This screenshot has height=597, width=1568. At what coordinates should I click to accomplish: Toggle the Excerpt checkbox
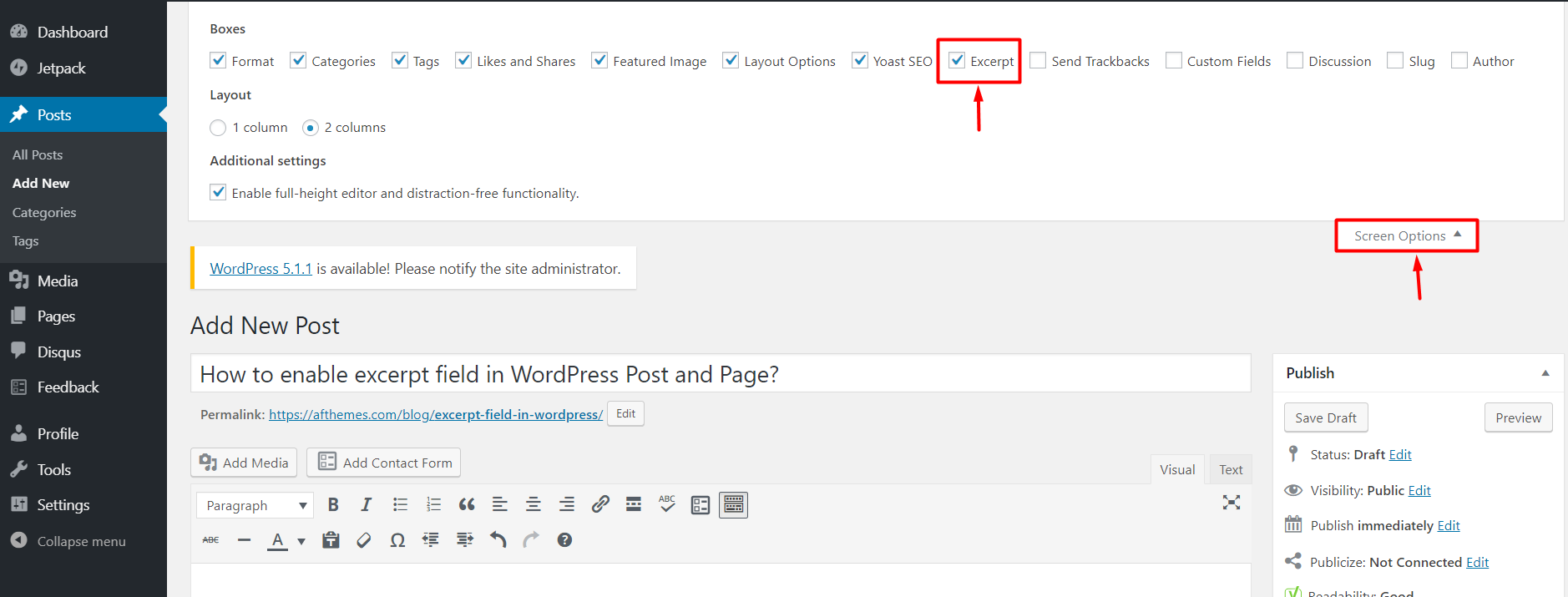tap(957, 60)
